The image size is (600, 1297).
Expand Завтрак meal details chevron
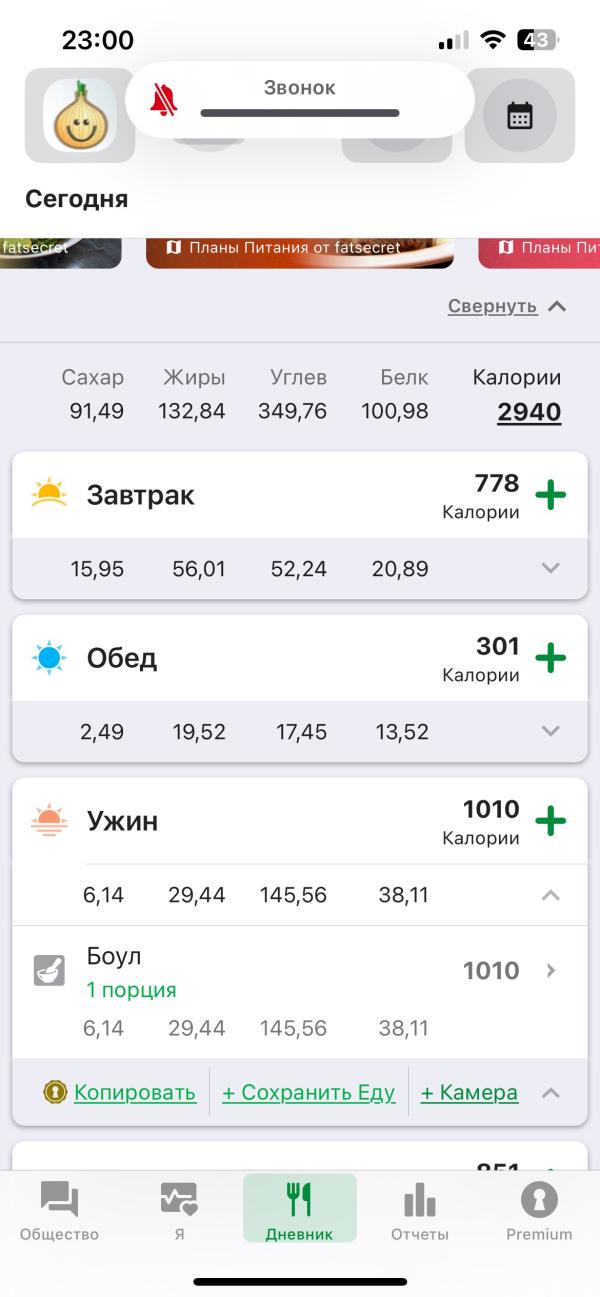(550, 568)
